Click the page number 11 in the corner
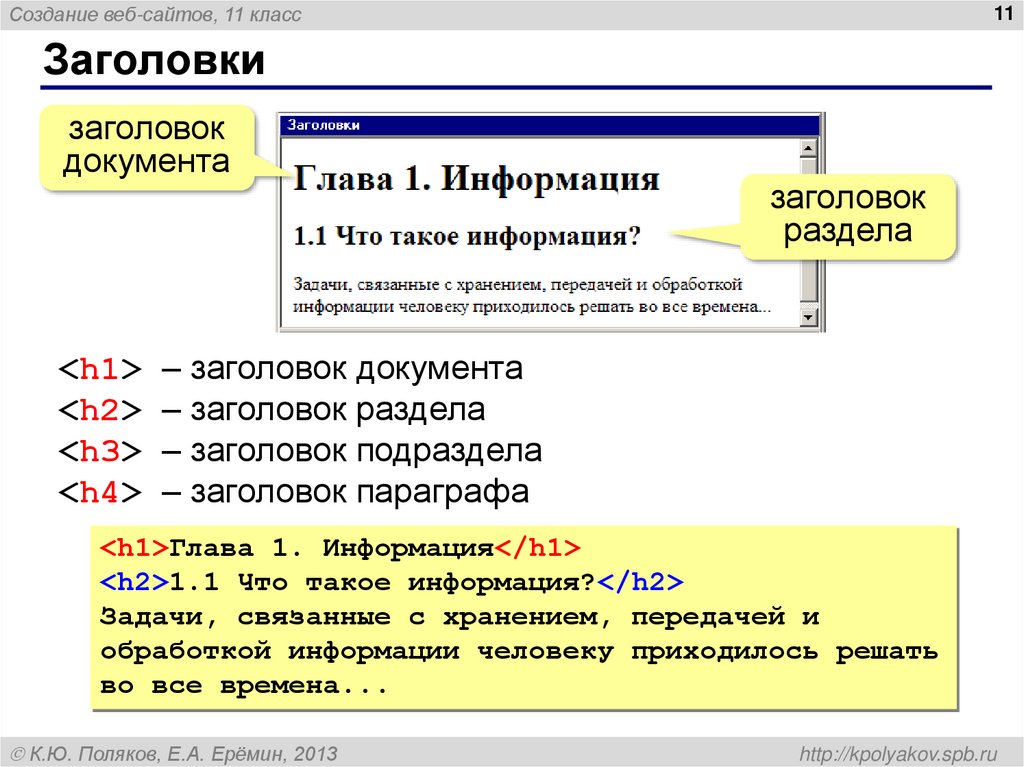1024x767 pixels. [x=1004, y=12]
